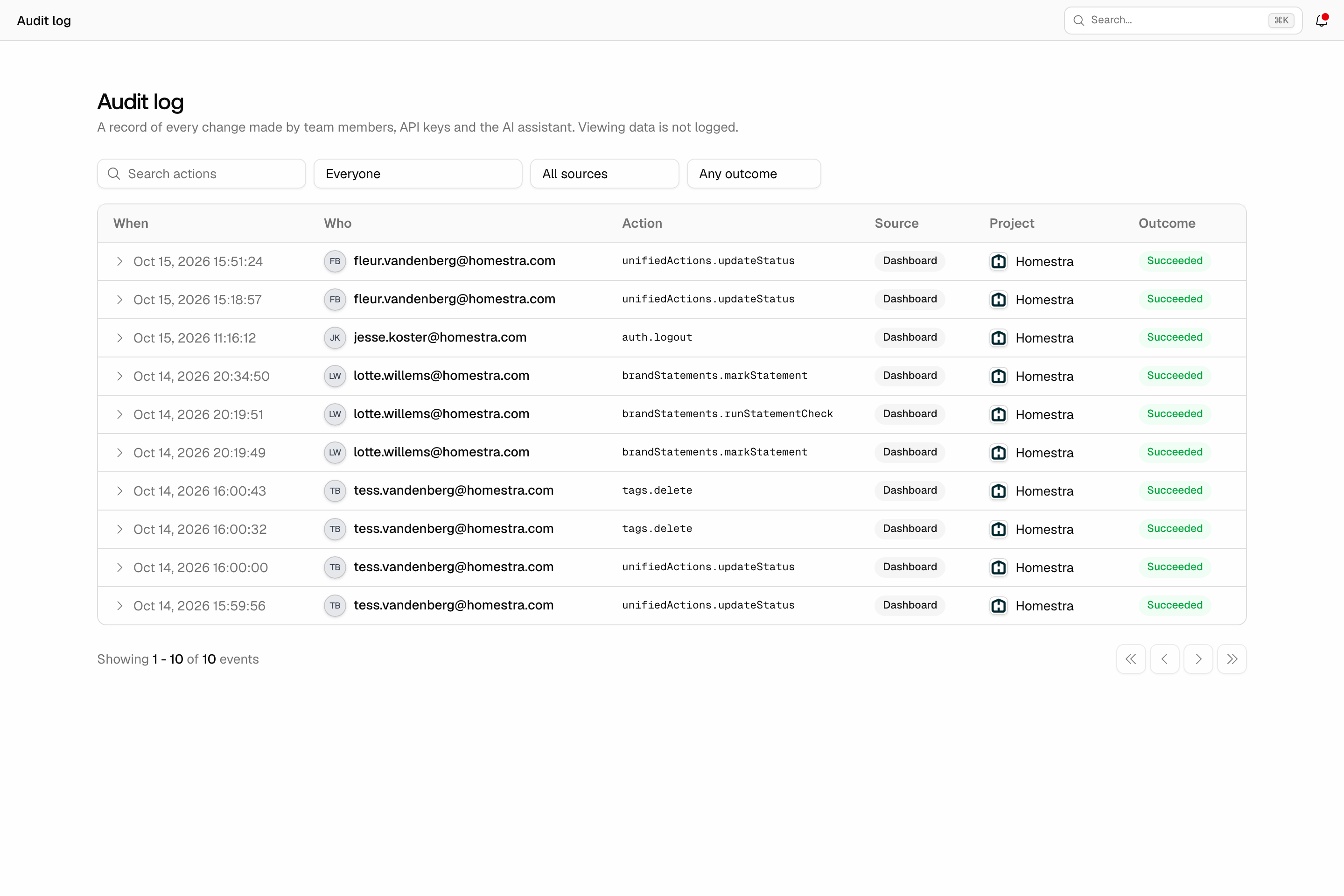Image resolution: width=1344 pixels, height=896 pixels.
Task: Click the When column header
Action: pyautogui.click(x=131, y=224)
